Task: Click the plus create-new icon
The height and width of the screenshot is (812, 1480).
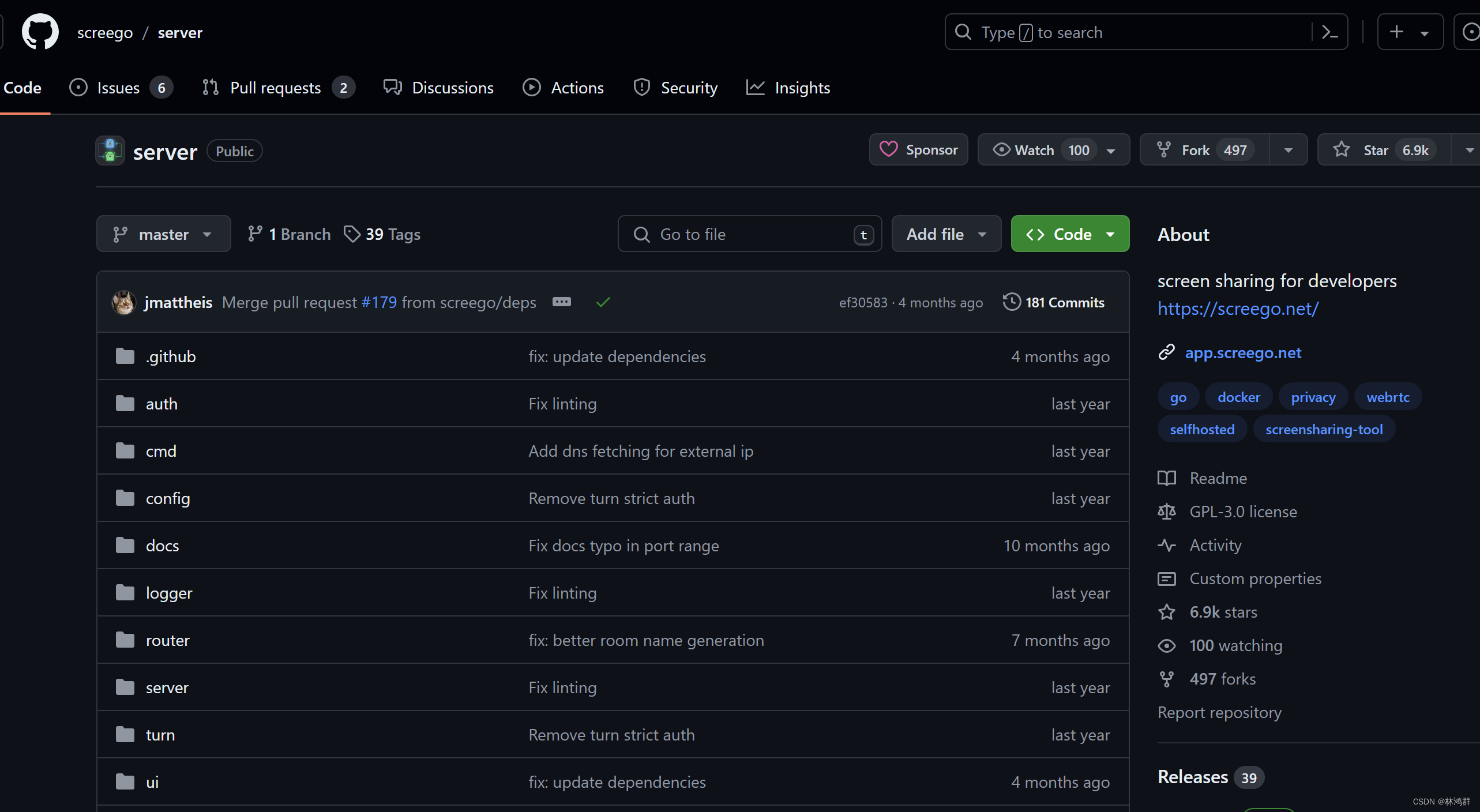Action: pos(1396,32)
